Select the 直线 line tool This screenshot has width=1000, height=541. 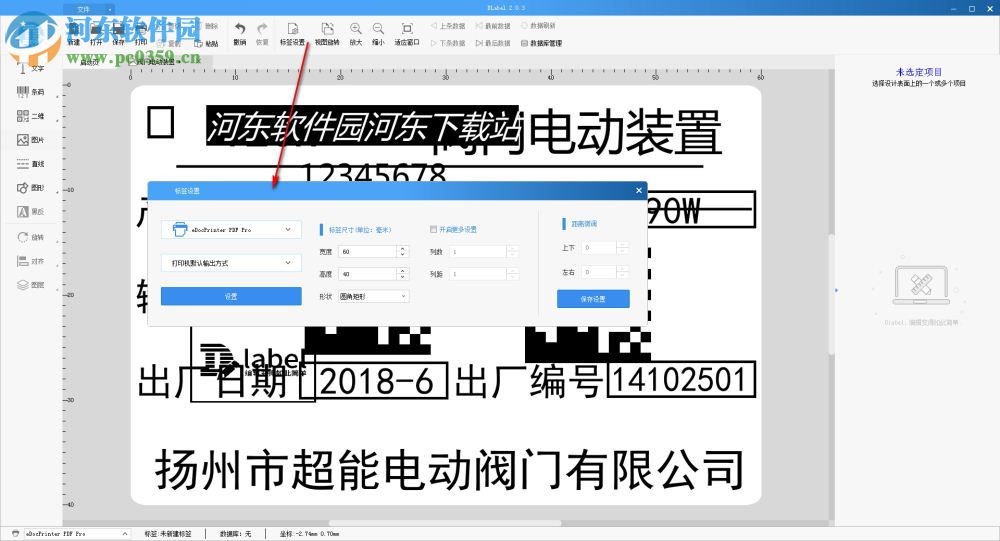point(30,164)
